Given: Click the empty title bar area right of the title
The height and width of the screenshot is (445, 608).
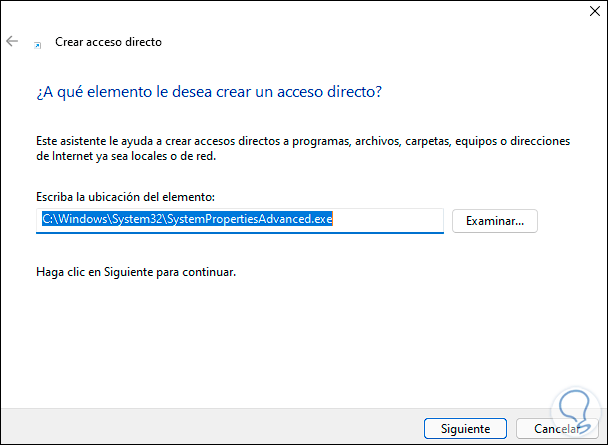Looking at the screenshot, I should [x=350, y=42].
